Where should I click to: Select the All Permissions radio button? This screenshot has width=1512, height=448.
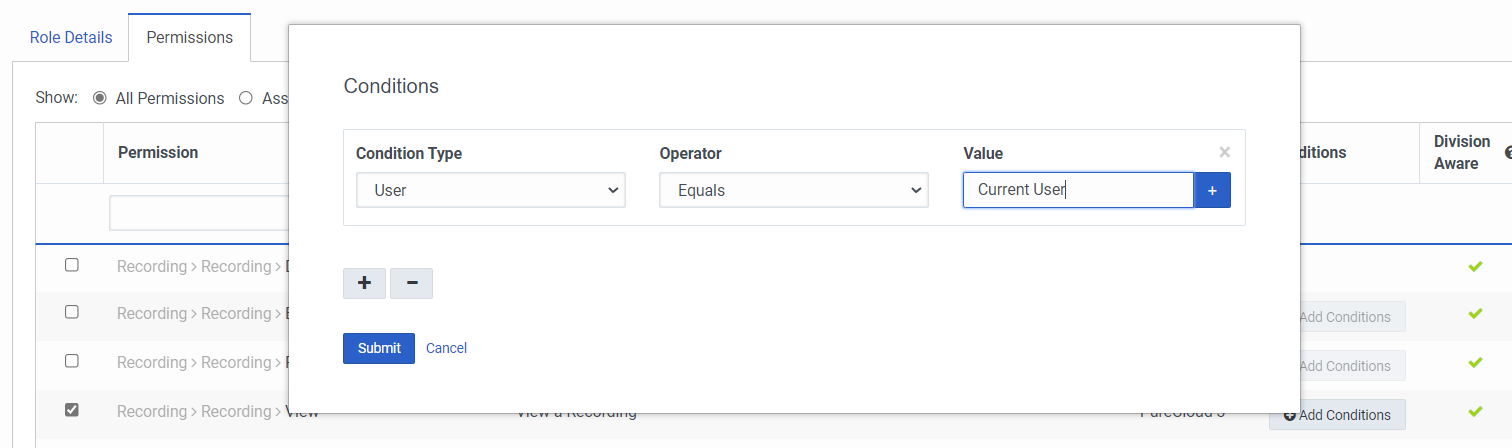(x=100, y=98)
